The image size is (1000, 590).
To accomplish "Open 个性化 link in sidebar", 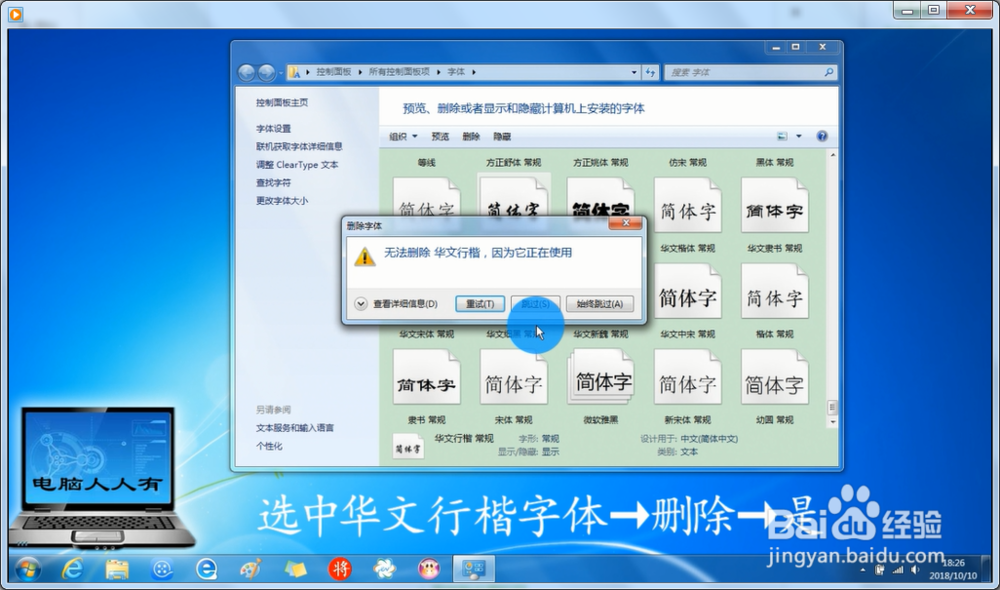I will pos(269,446).
